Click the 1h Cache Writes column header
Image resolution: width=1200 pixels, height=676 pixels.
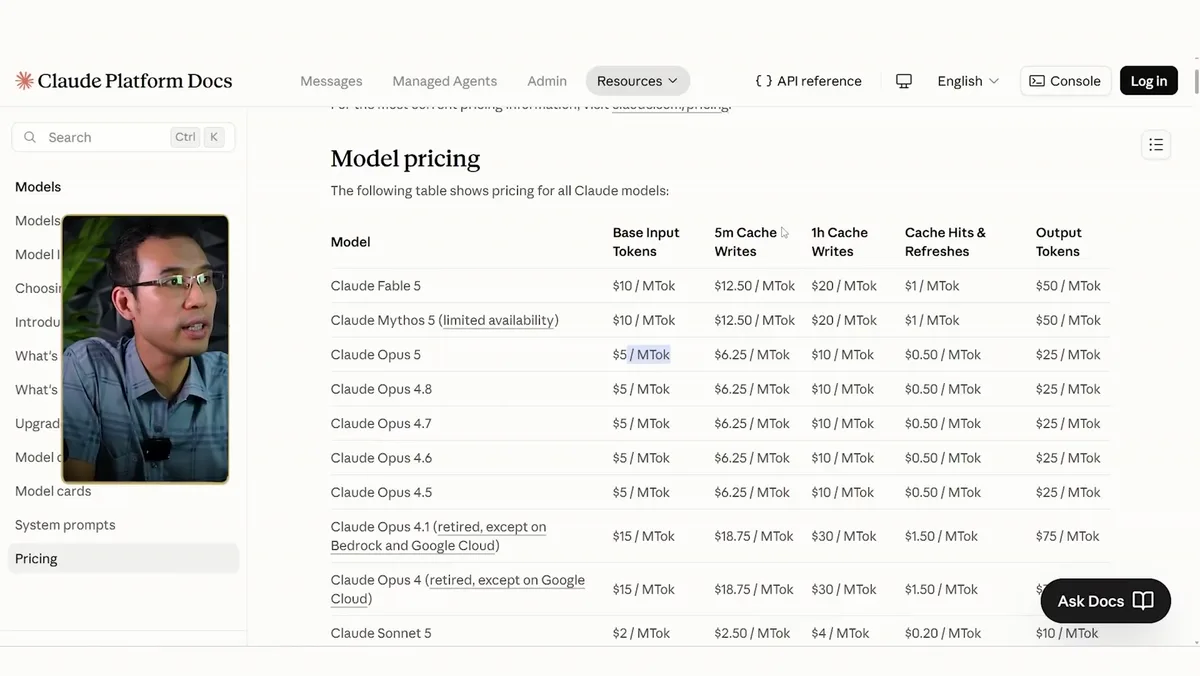[839, 242]
